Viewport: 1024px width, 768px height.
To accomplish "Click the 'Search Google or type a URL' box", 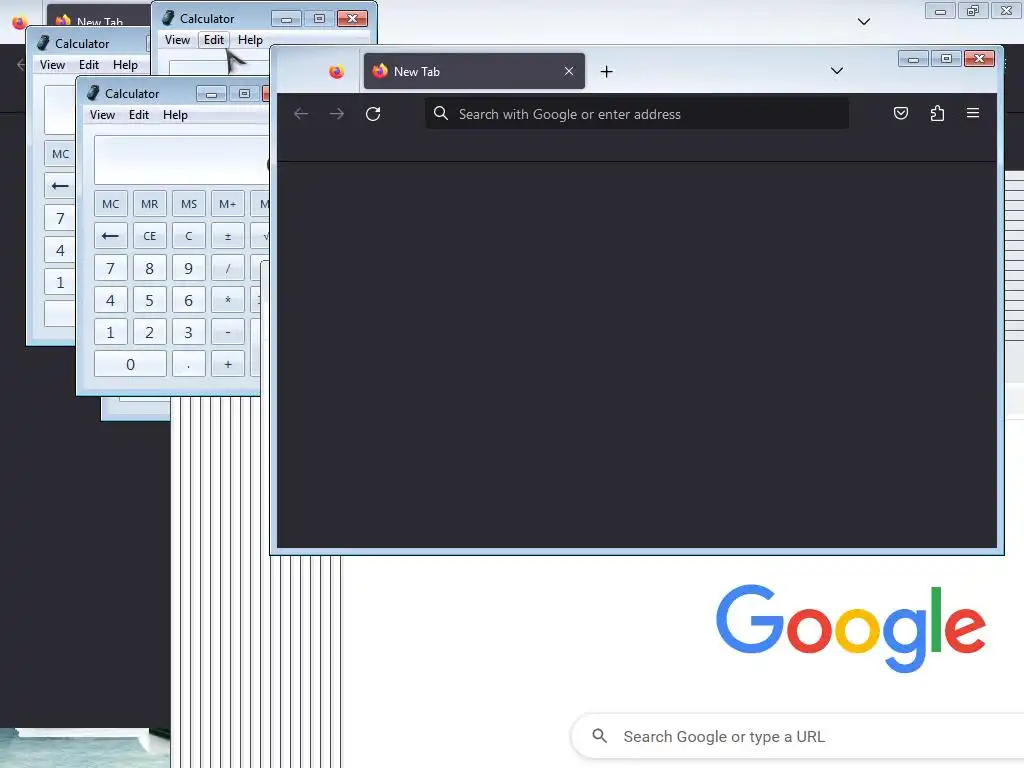I will pyautogui.click(x=798, y=737).
